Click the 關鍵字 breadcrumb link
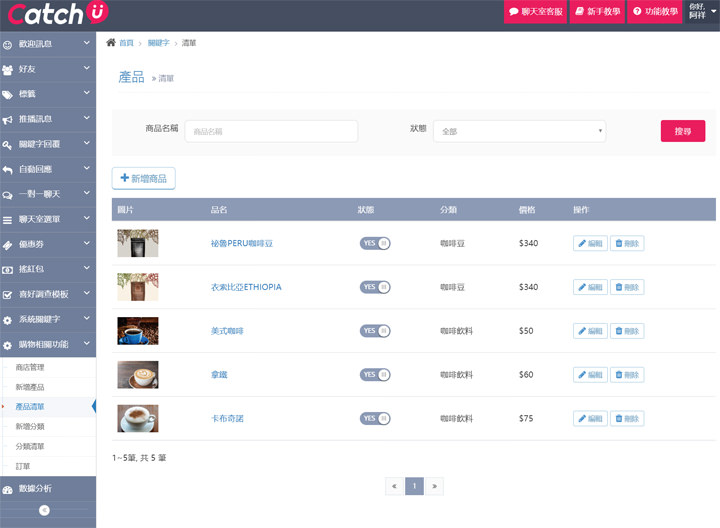Screen dimensions: 720x528 coord(158,43)
